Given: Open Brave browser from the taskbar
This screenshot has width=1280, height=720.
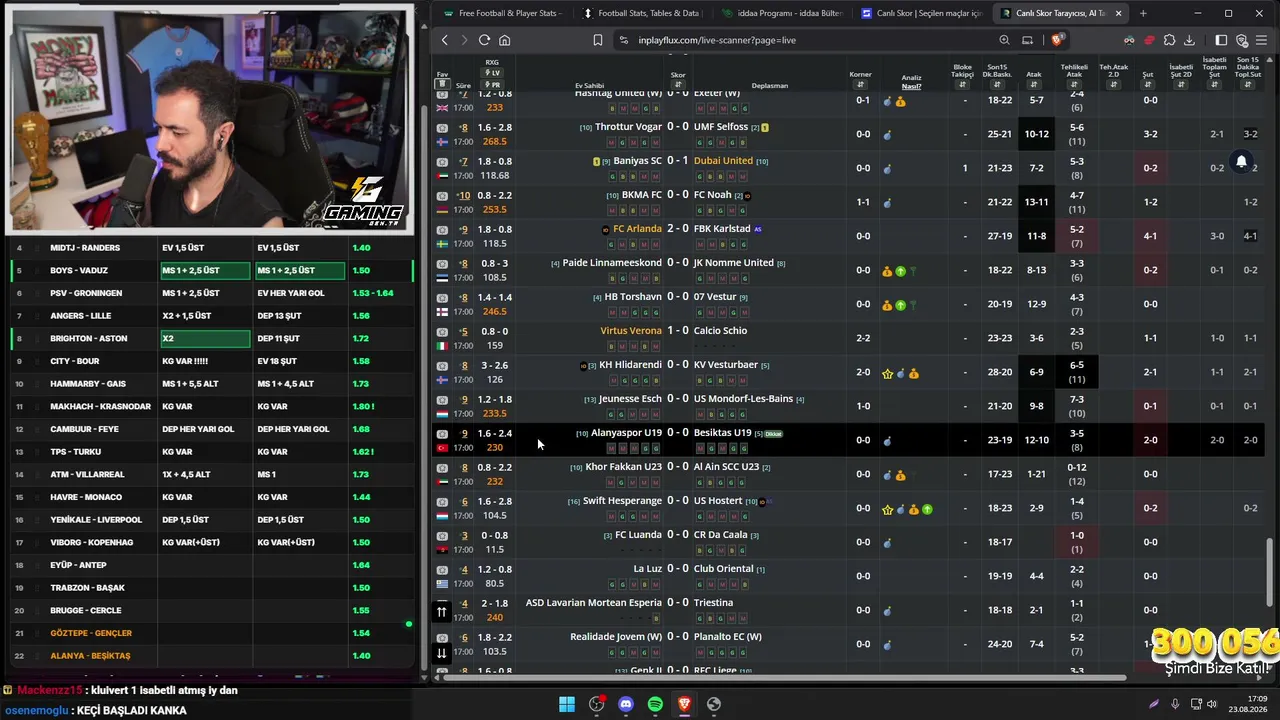Looking at the screenshot, I should [x=684, y=704].
